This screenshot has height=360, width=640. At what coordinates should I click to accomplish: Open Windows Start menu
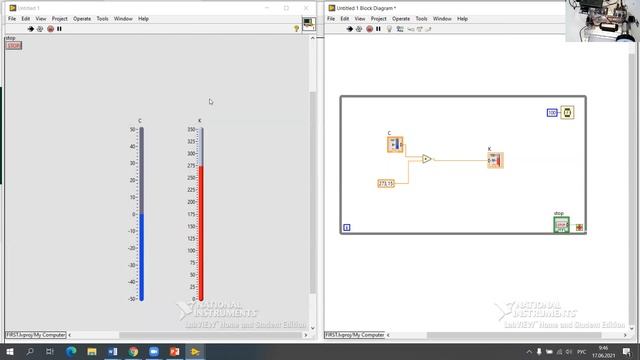[10, 351]
